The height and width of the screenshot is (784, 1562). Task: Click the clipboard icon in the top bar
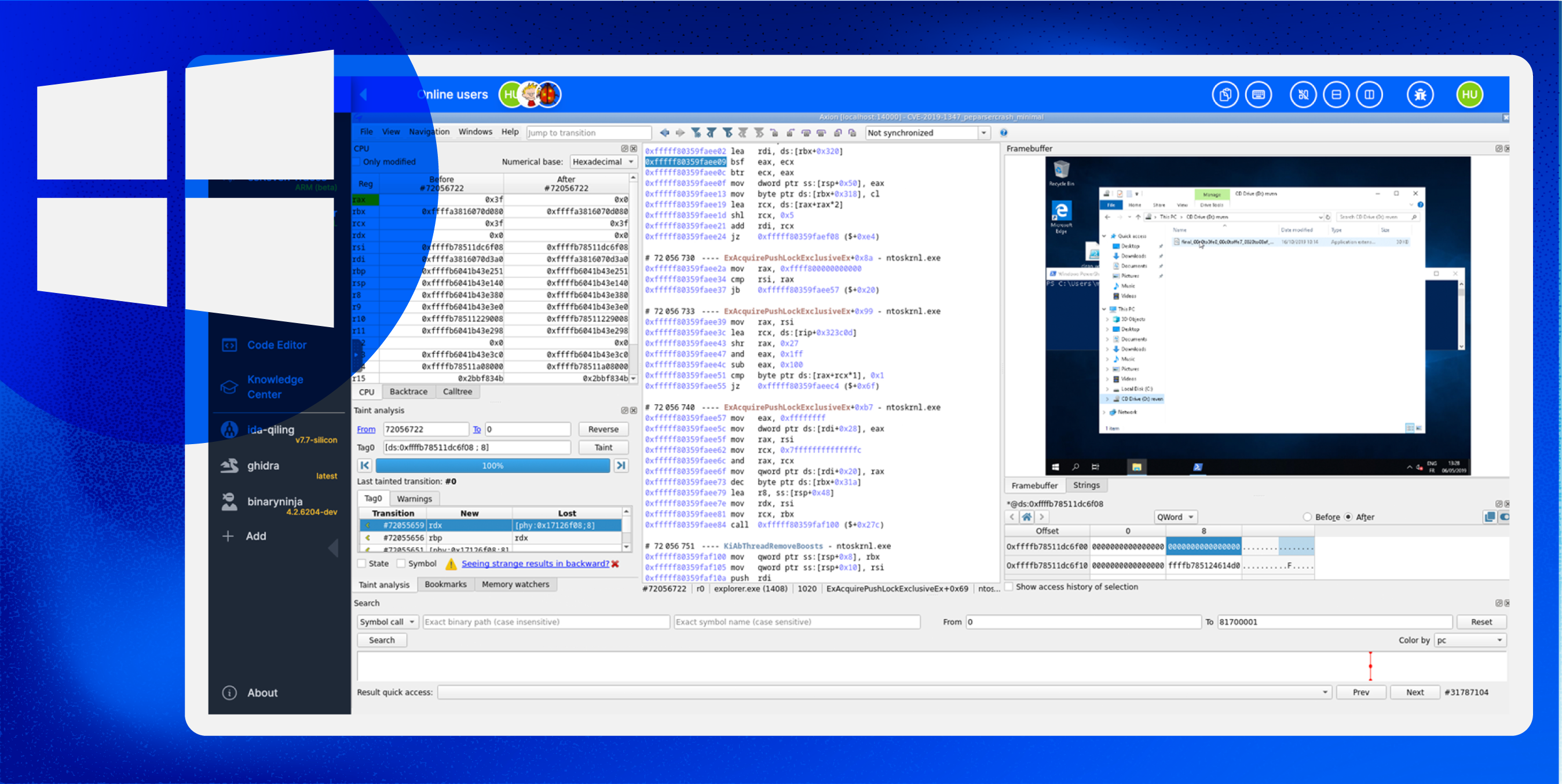click(x=1225, y=94)
